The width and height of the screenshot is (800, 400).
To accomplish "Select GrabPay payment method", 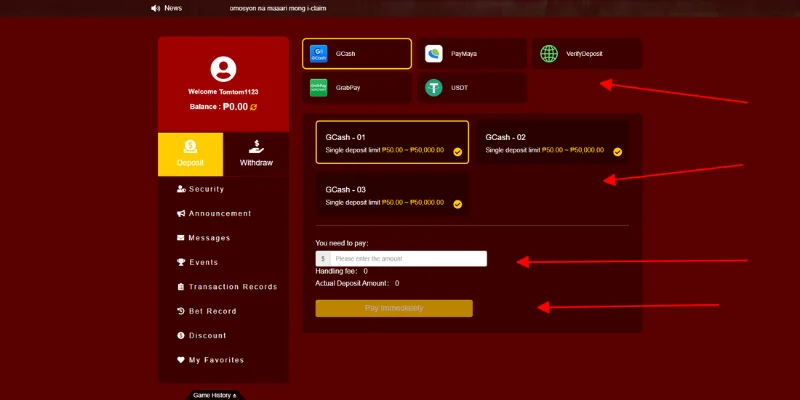I will [x=357, y=88].
